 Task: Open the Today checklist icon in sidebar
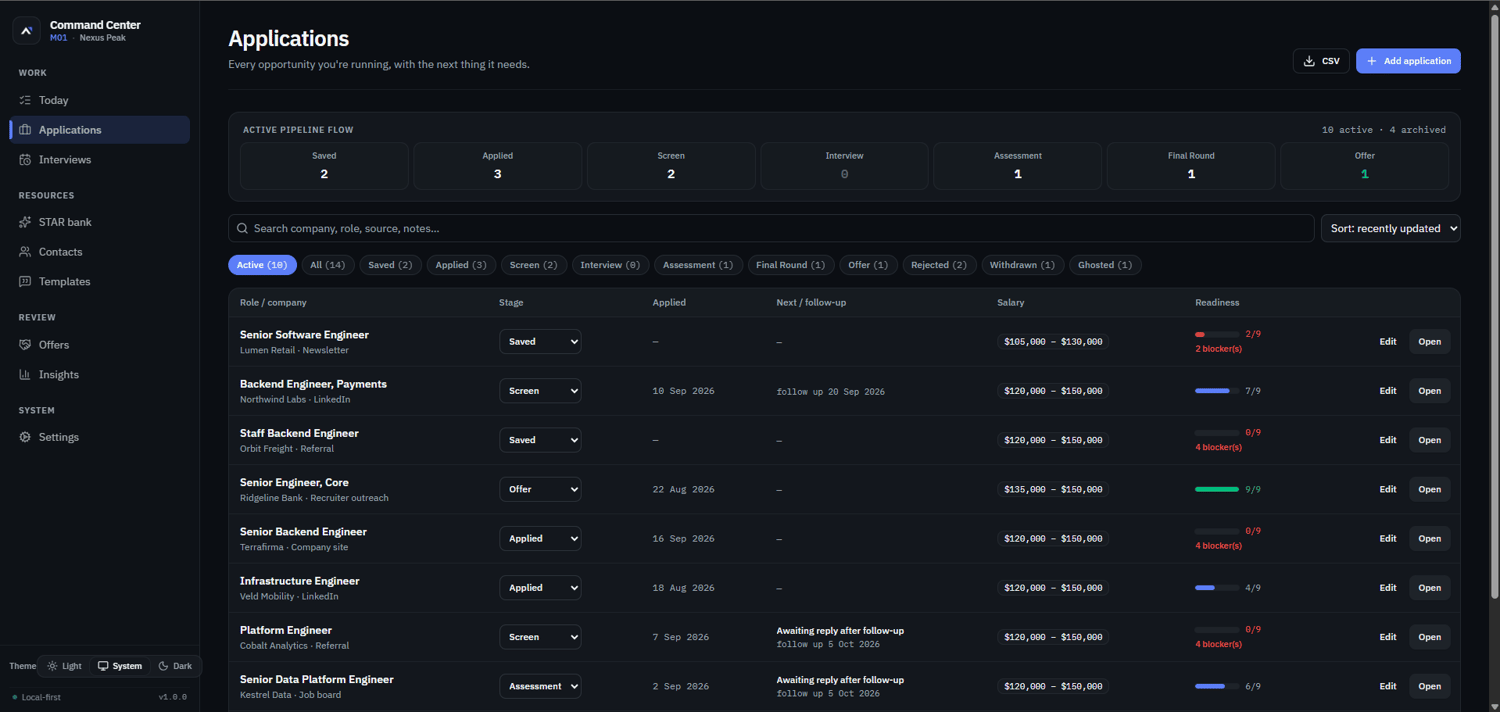25,100
